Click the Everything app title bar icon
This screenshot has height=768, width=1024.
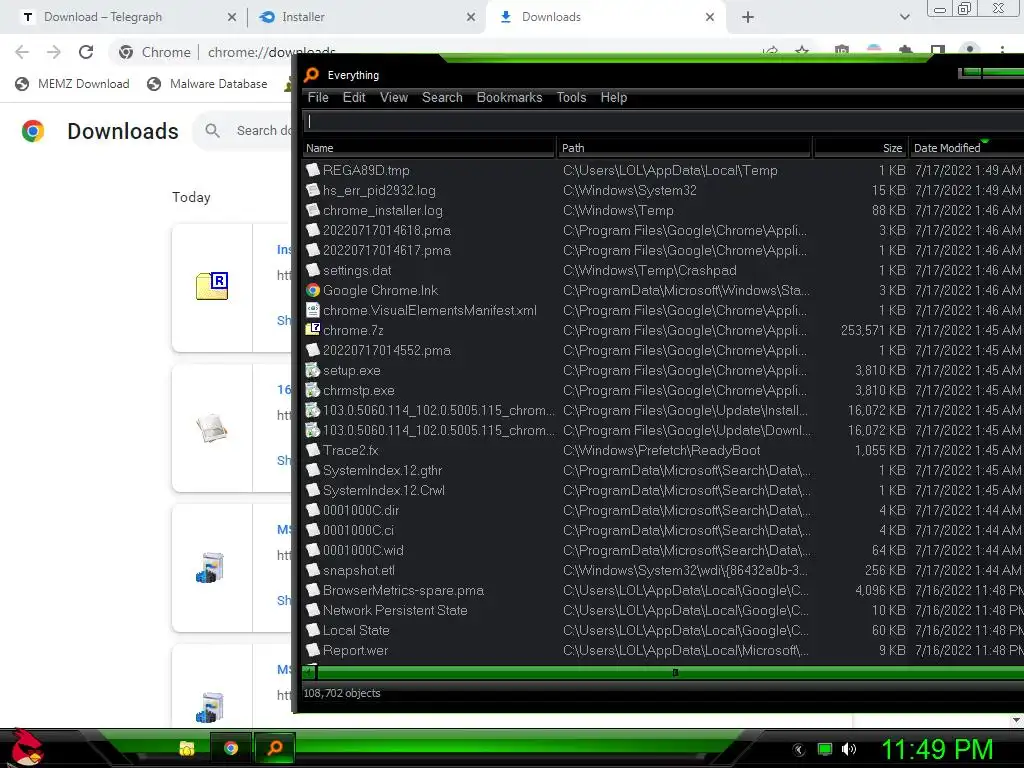312,75
